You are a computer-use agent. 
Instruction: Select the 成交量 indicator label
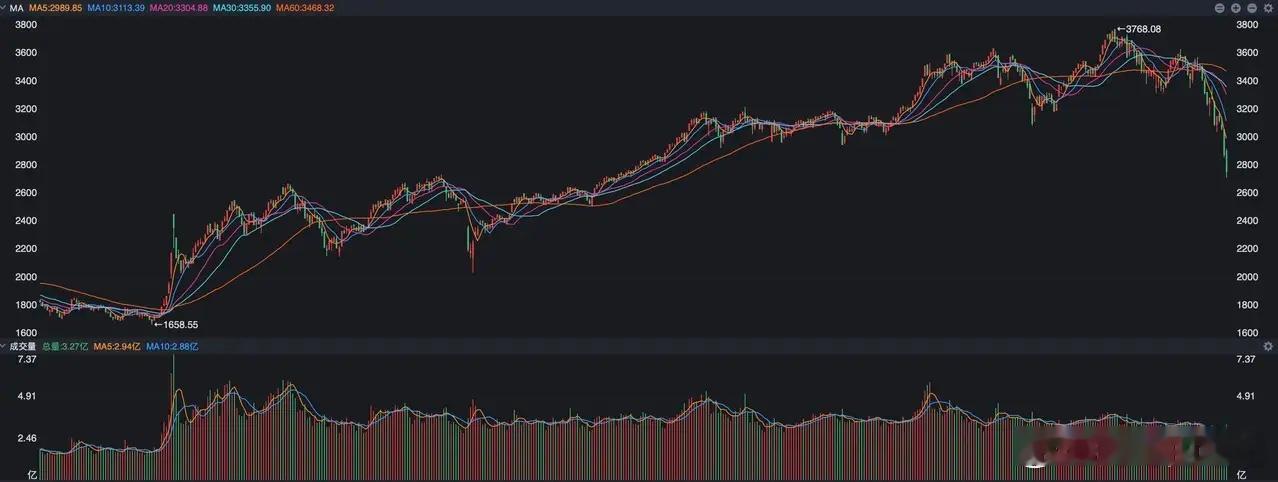[23, 346]
